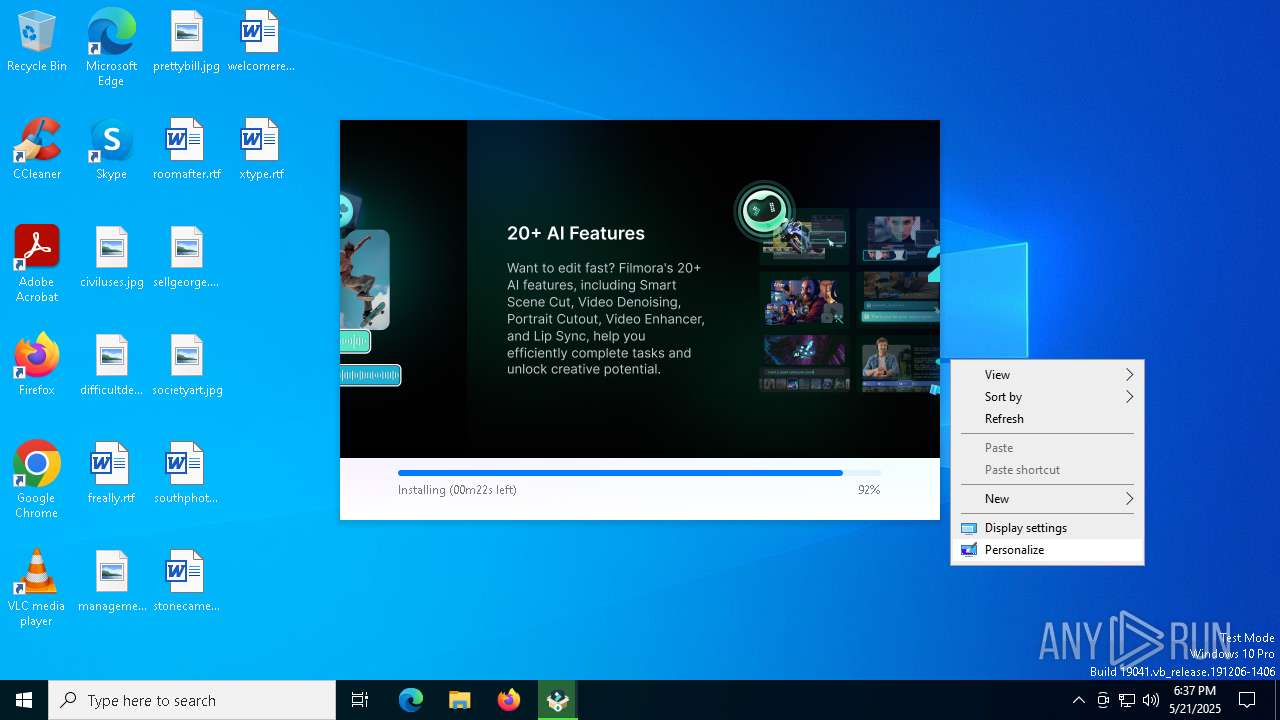Launch Firefox from the taskbar
1280x720 pixels.
[x=509, y=700]
